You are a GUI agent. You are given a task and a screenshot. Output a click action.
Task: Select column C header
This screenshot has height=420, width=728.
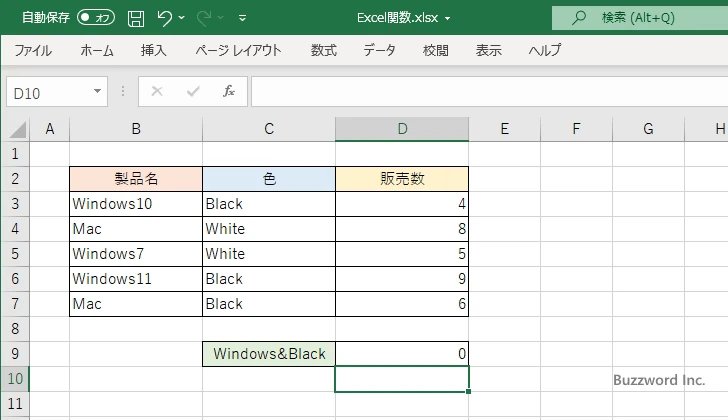point(269,129)
